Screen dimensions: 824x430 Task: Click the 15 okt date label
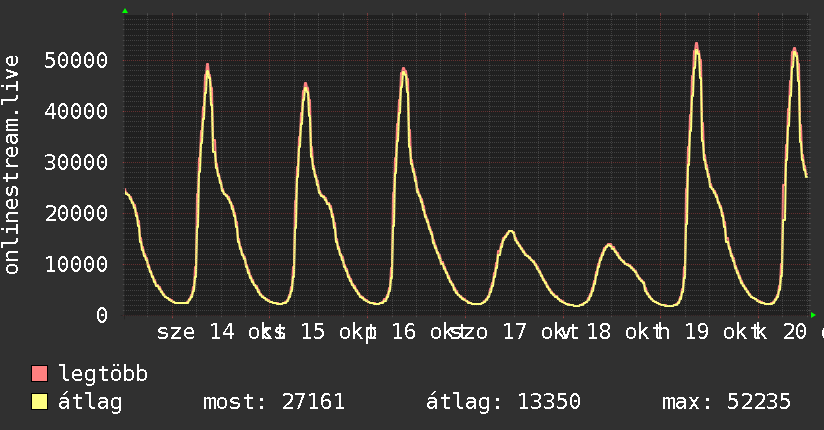pyautogui.click(x=336, y=332)
